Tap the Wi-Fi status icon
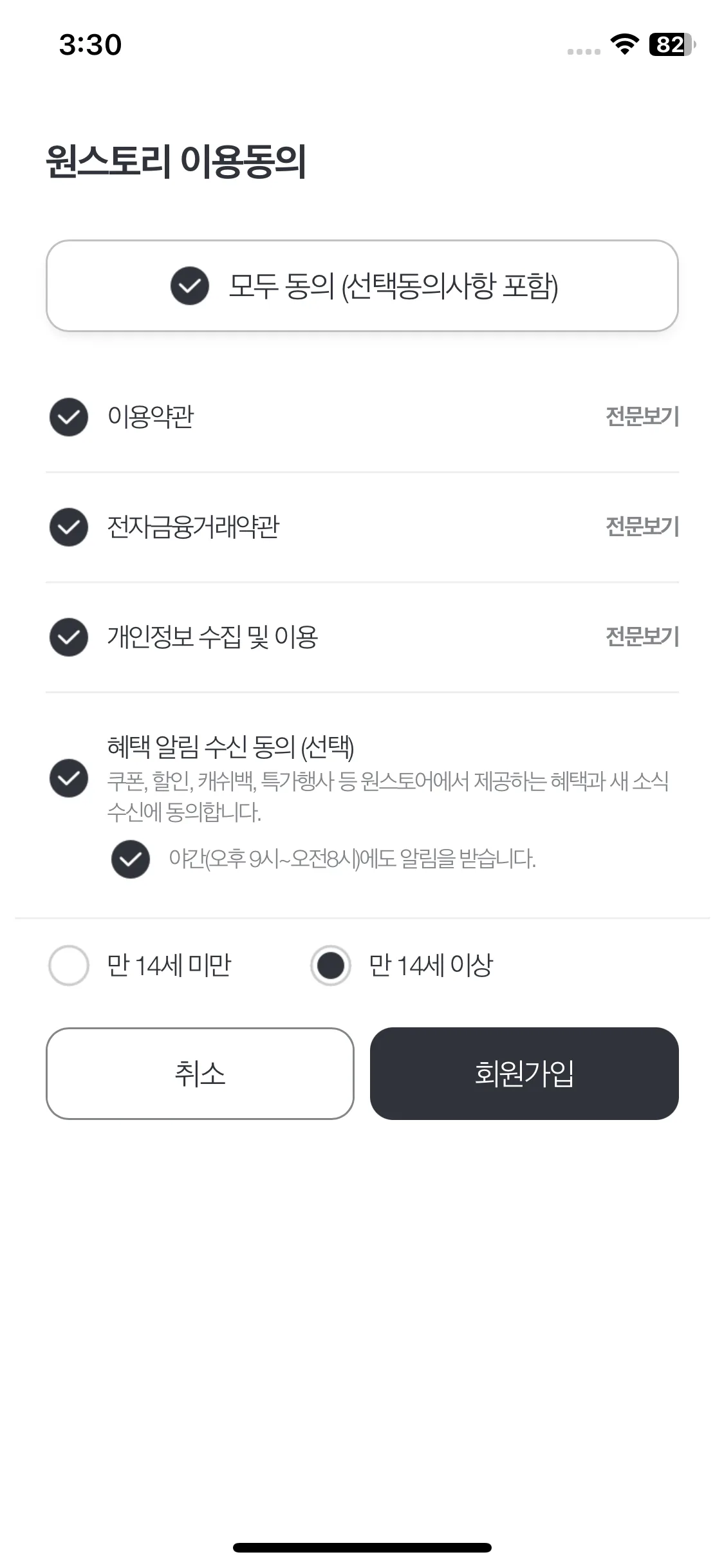The image size is (724, 1568). [624, 44]
